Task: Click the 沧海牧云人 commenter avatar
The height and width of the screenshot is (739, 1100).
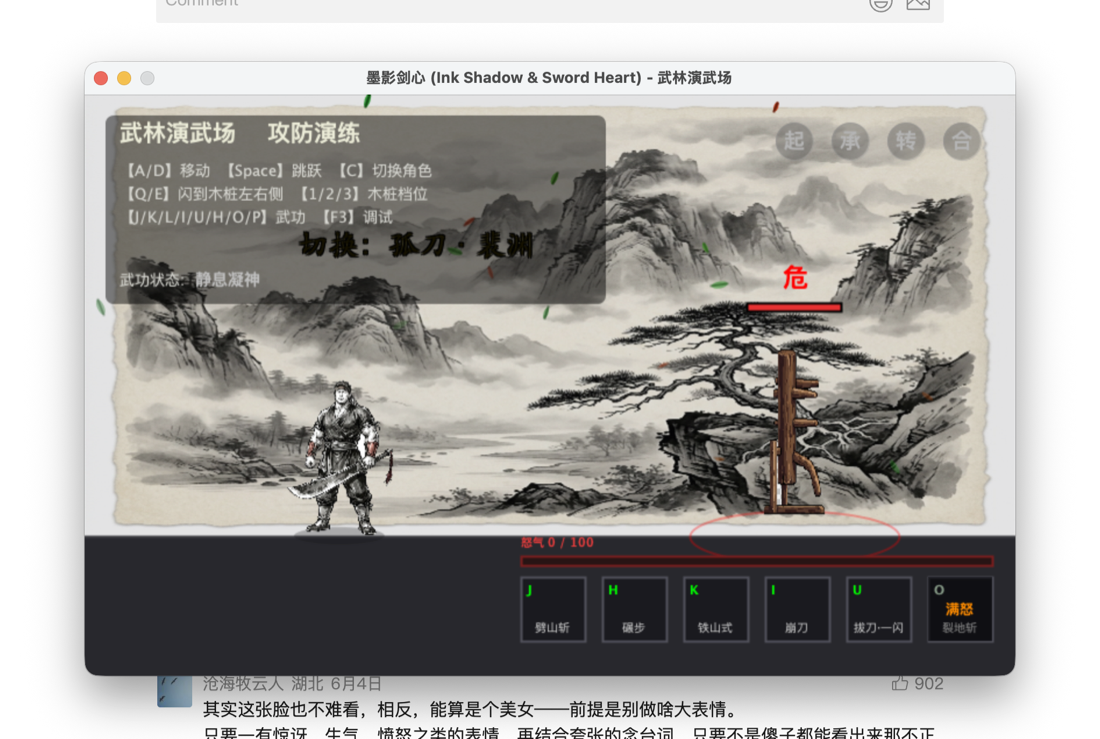Action: point(175,691)
